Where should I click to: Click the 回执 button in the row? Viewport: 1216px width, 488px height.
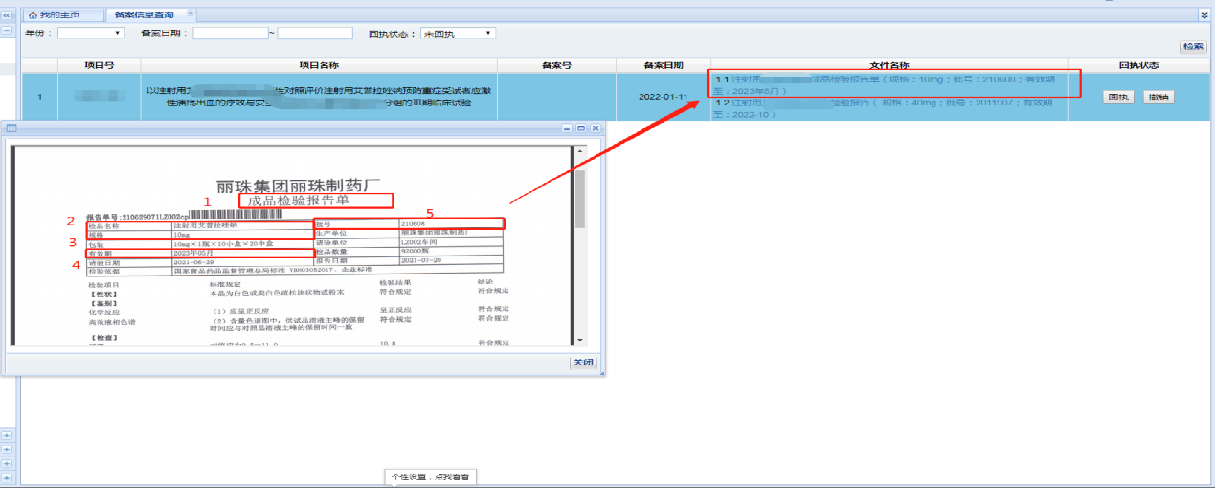1117,97
